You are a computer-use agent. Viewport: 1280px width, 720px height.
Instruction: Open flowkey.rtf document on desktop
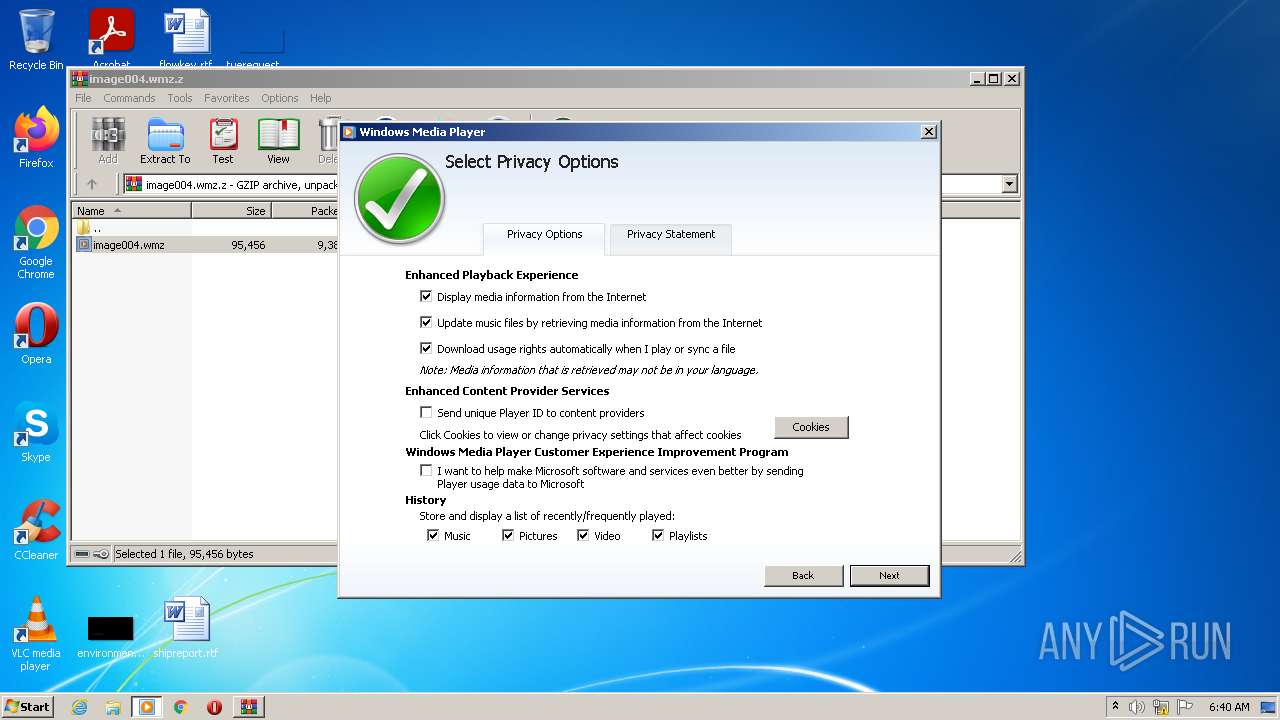pos(187,38)
